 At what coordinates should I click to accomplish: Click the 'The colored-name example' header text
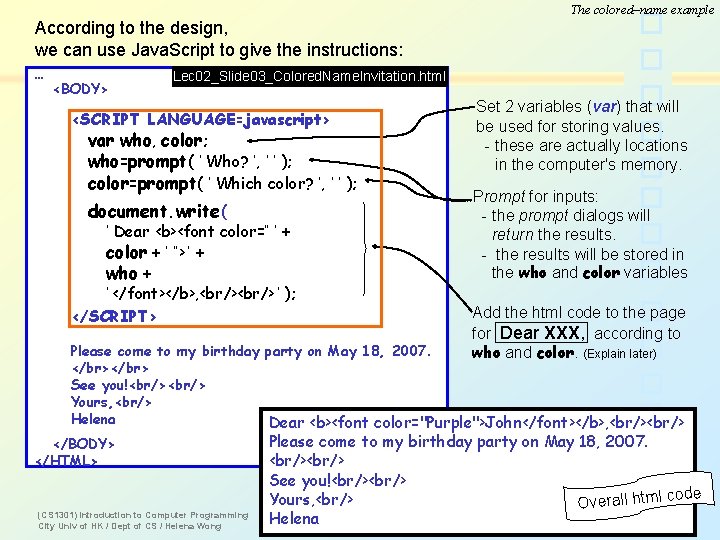coord(642,10)
